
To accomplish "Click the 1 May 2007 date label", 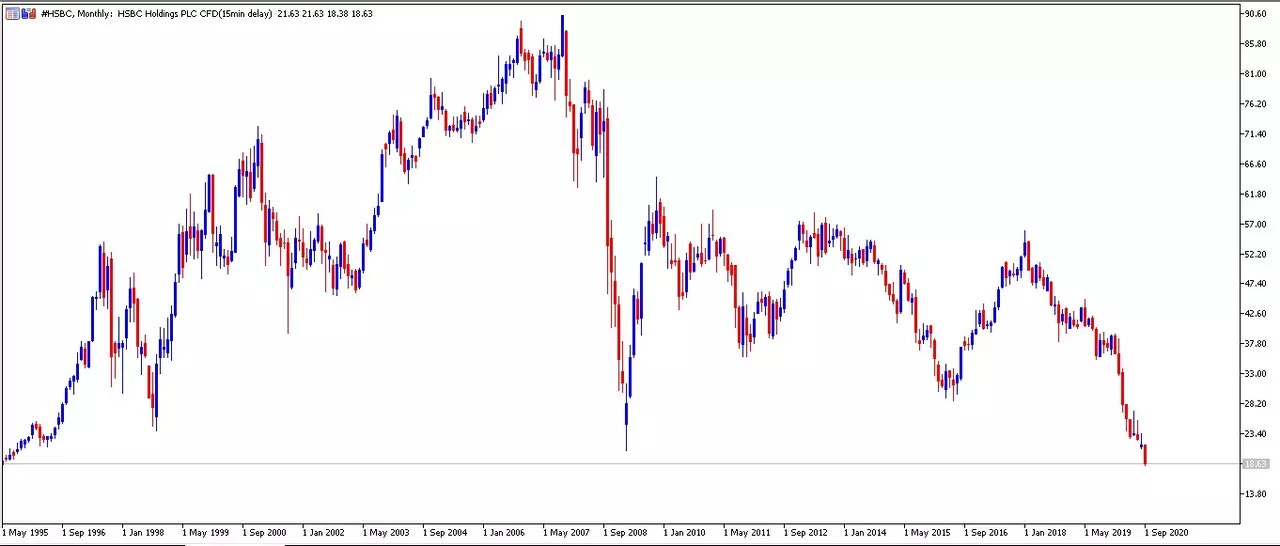I will pyautogui.click(x=566, y=533).
